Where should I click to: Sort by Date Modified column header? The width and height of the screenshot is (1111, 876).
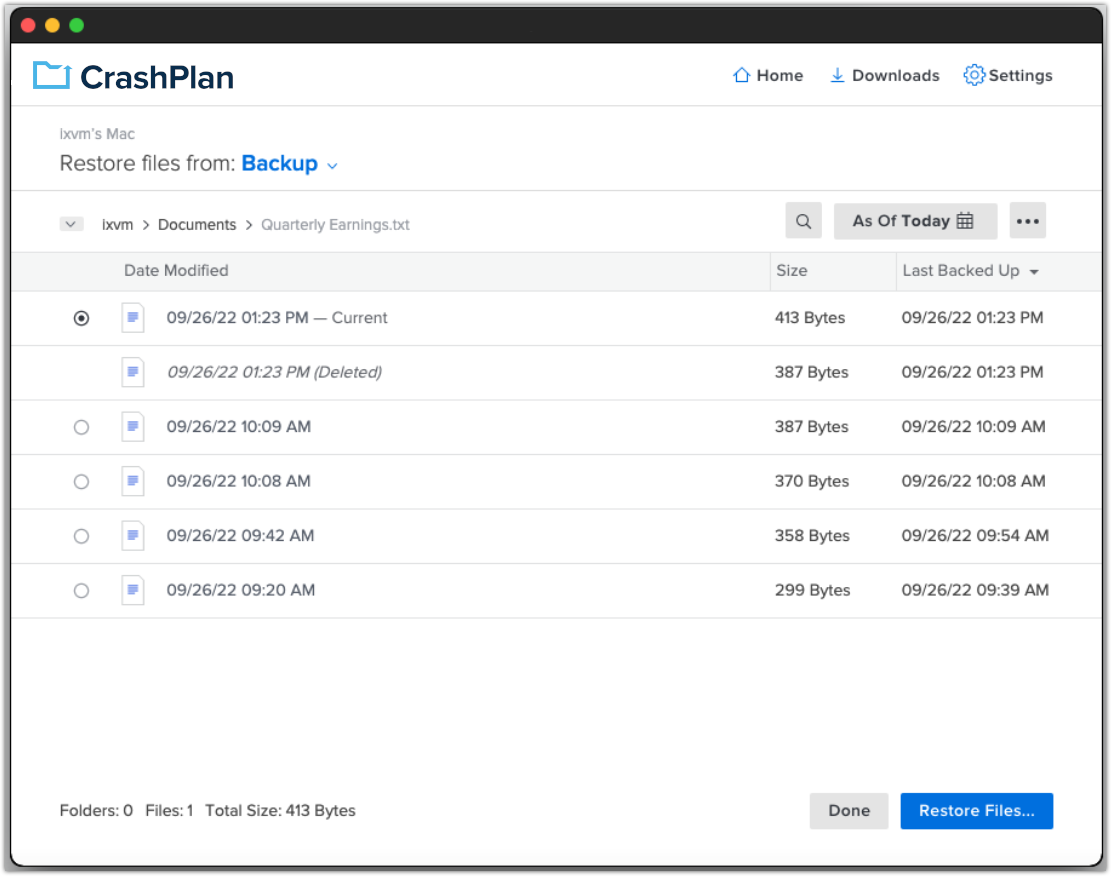(x=176, y=271)
